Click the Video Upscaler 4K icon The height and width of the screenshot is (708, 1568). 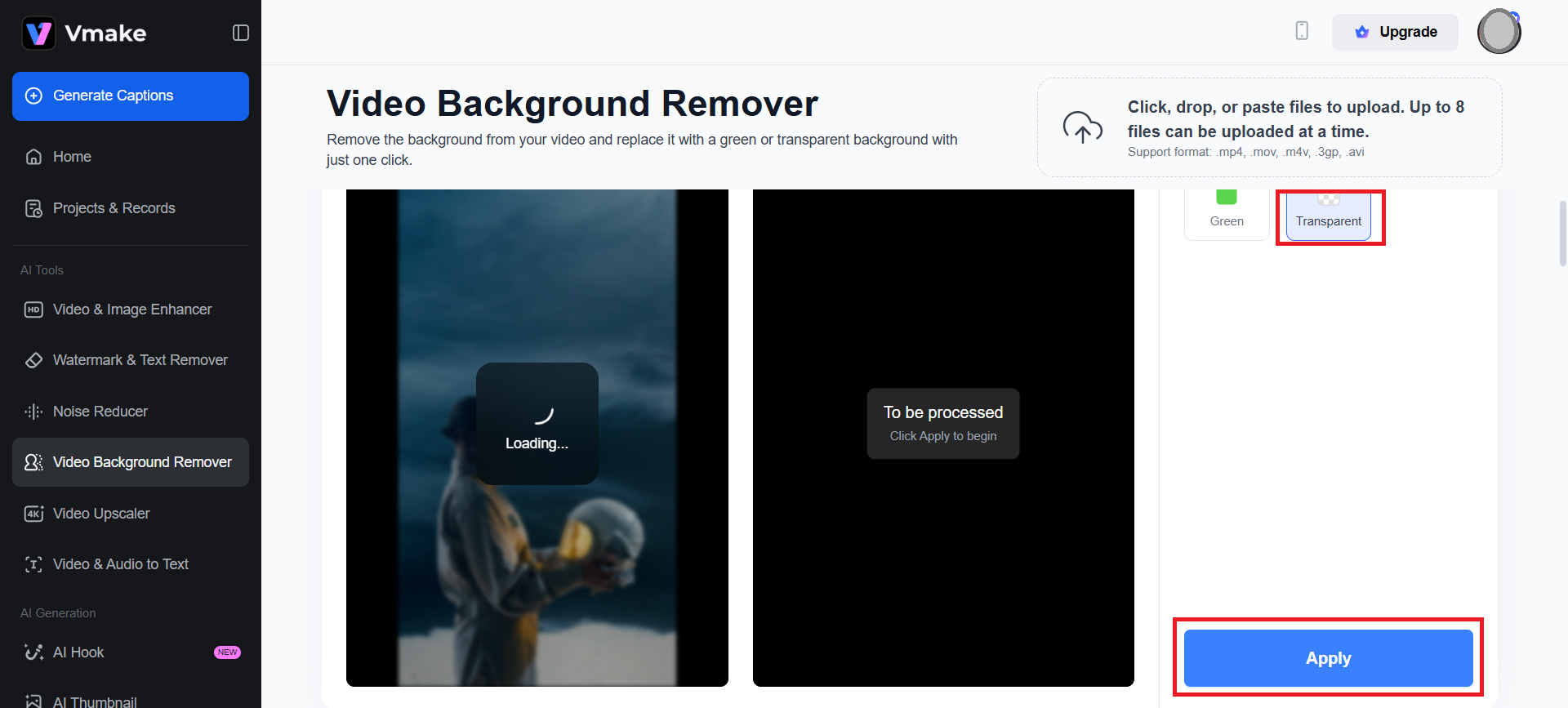[x=33, y=514]
